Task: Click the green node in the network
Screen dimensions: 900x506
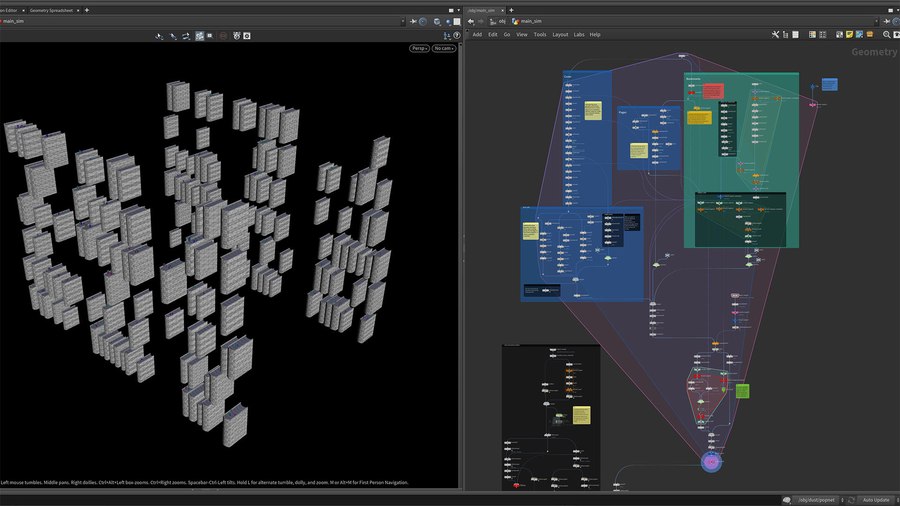Action: click(x=742, y=391)
